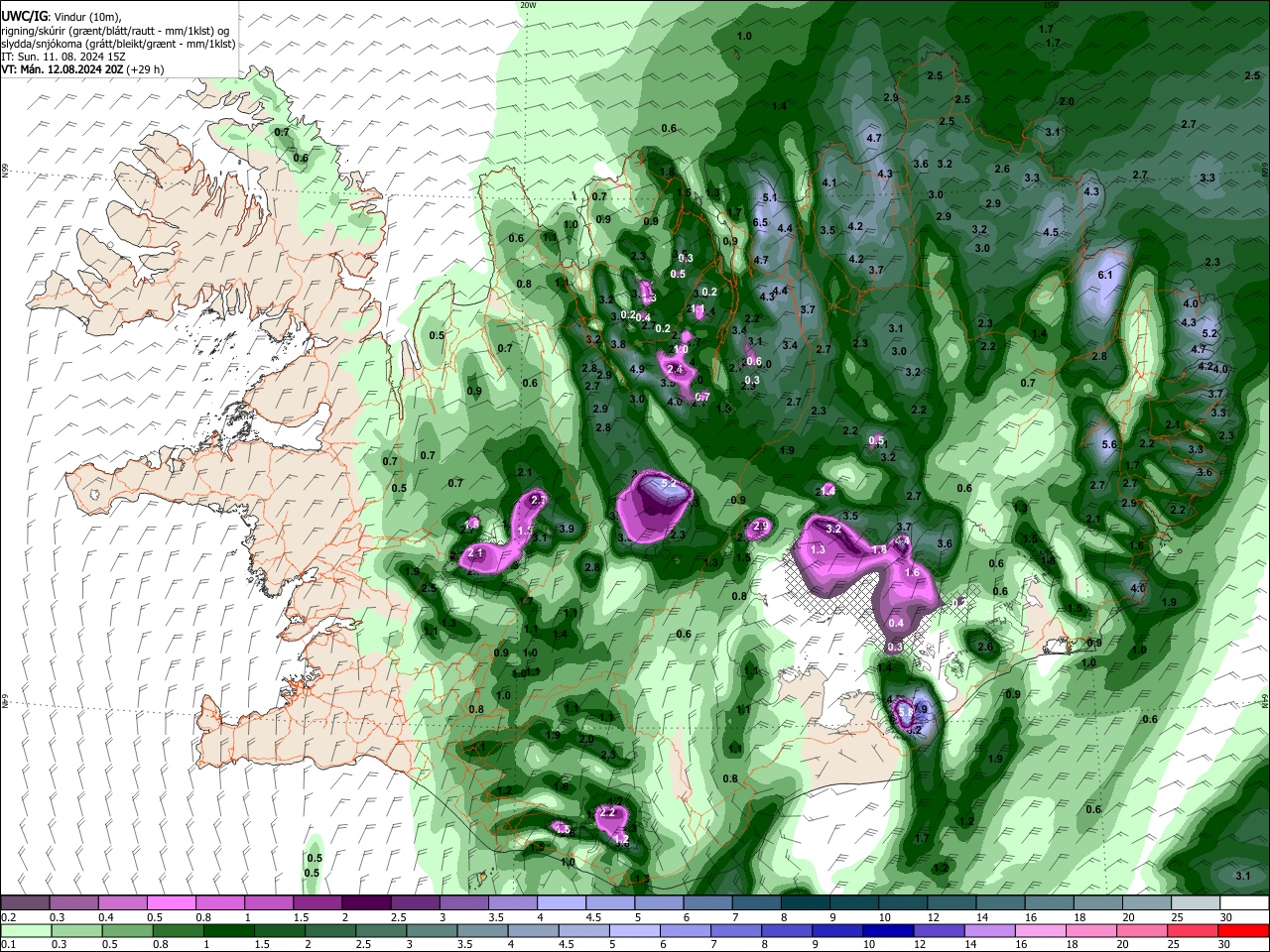
Task: Click the '5.1' precipitation value on map
Action: tap(770, 197)
